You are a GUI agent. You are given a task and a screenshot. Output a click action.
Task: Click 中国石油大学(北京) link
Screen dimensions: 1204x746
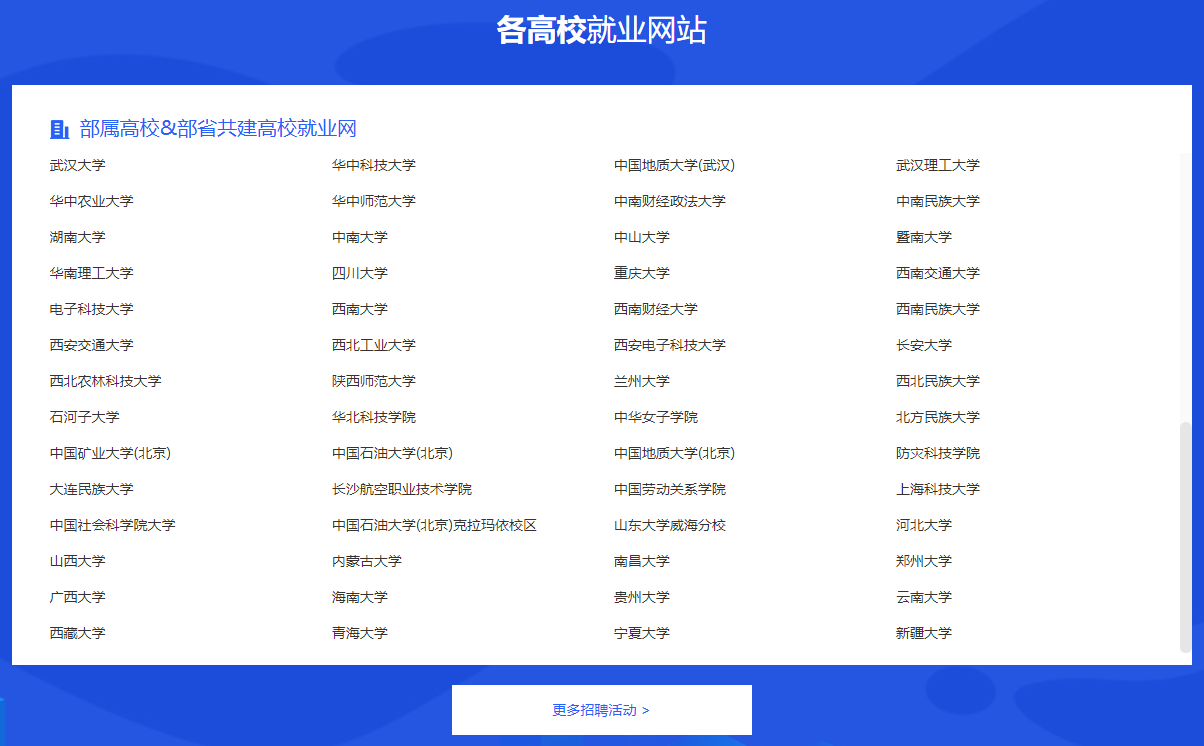[x=392, y=453]
